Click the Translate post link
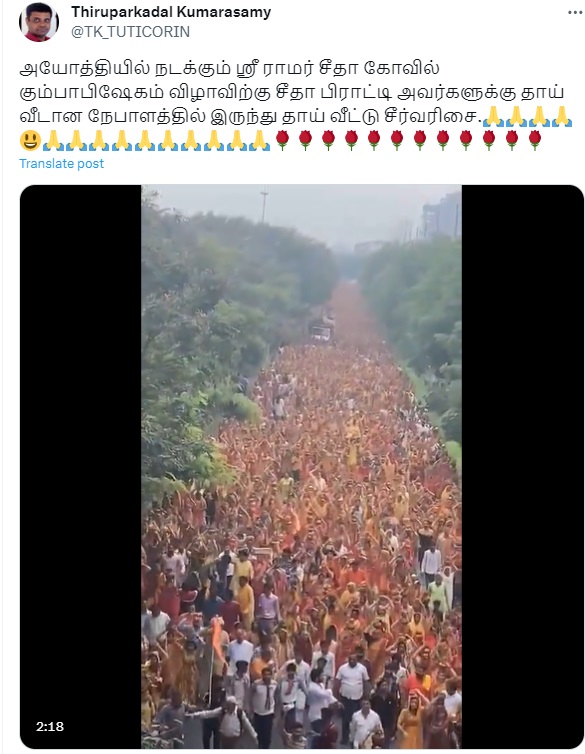This screenshot has width=585, height=754. point(62,163)
